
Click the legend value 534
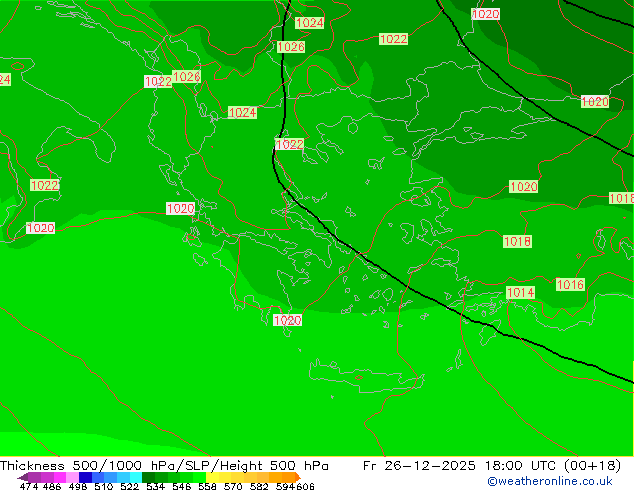(x=156, y=486)
